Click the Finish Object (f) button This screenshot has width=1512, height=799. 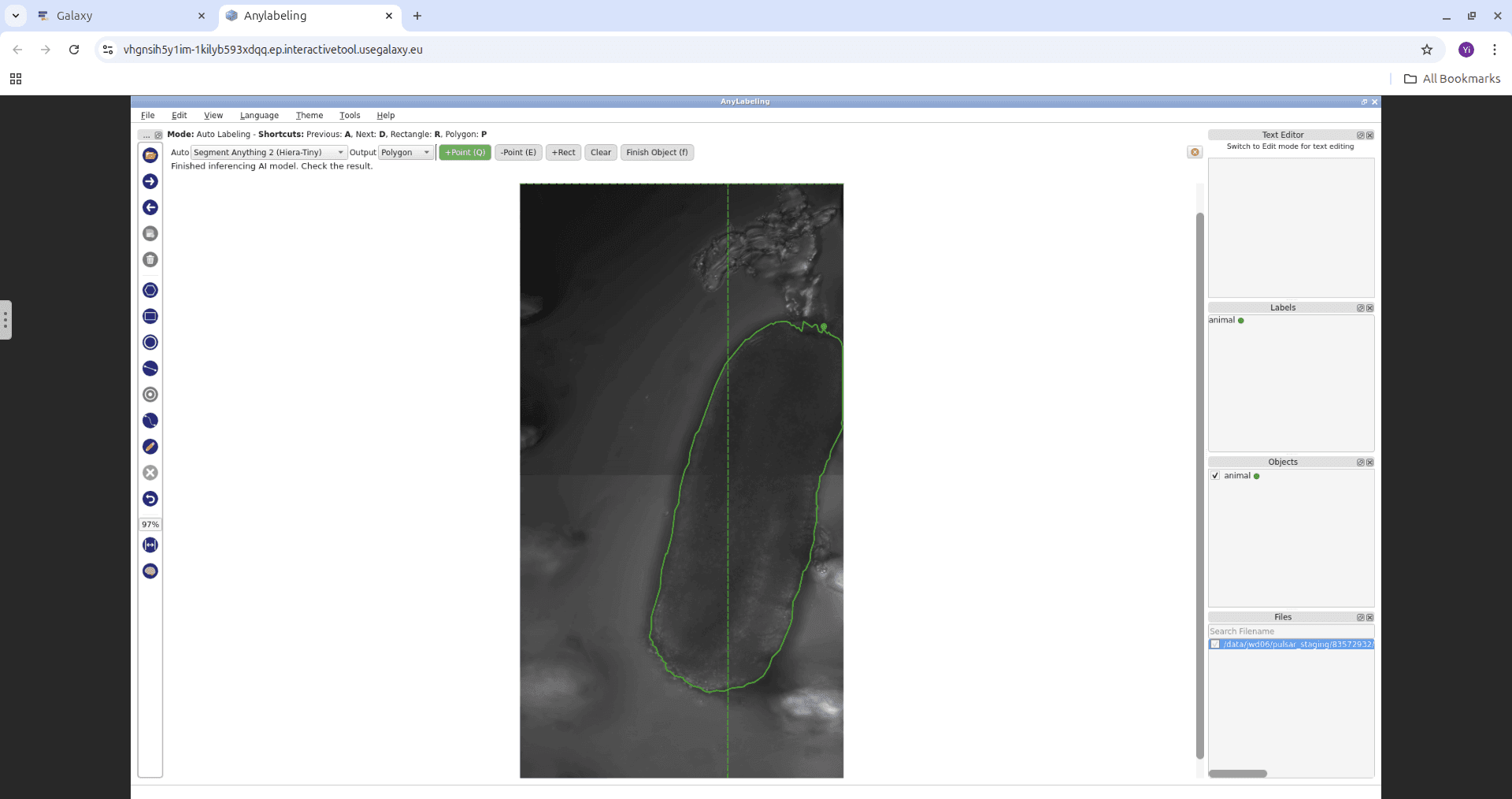tap(657, 153)
